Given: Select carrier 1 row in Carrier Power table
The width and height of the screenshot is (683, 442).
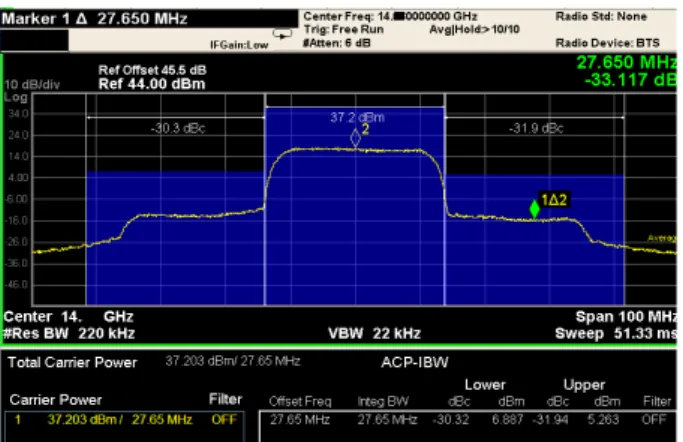Looking at the screenshot, I should pyautogui.click(x=125, y=420).
